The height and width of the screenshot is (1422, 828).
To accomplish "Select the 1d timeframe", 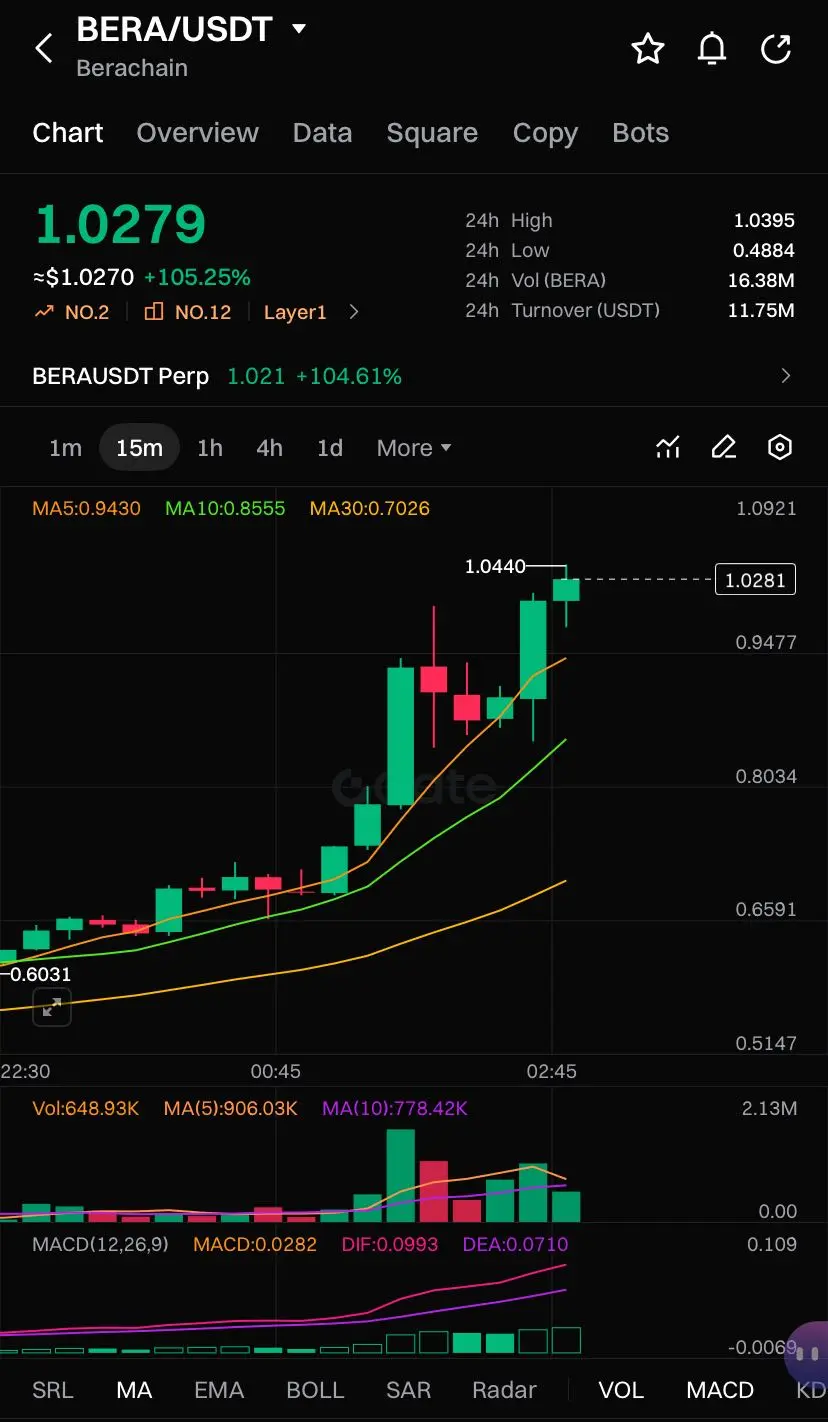I will (x=330, y=448).
